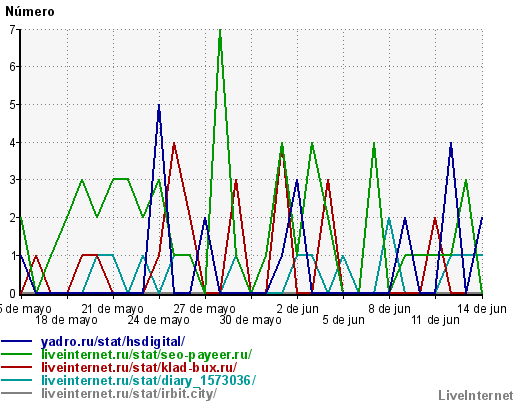
Task: Click the '24 de mayo' axis label
Action: coord(158,320)
